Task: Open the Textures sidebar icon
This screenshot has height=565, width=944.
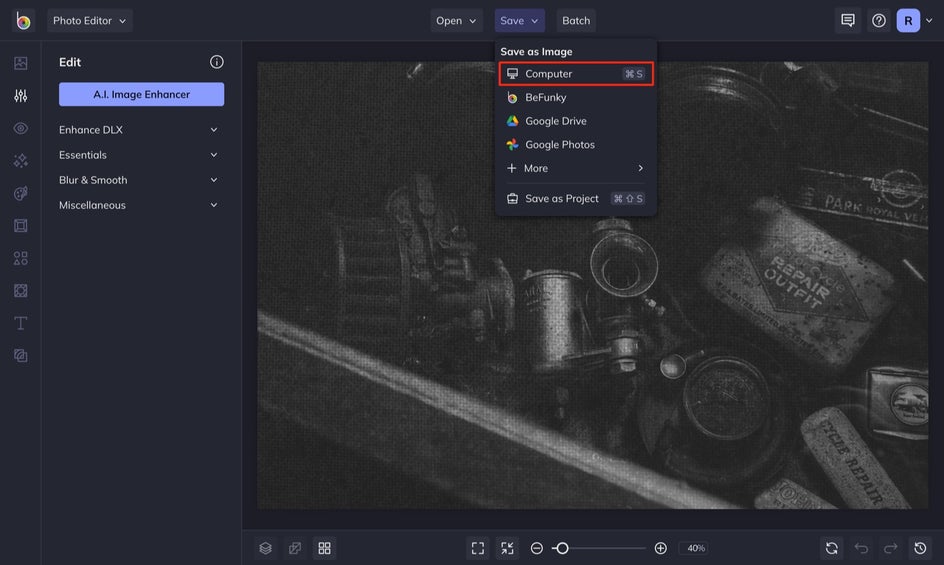Action: click(20, 355)
